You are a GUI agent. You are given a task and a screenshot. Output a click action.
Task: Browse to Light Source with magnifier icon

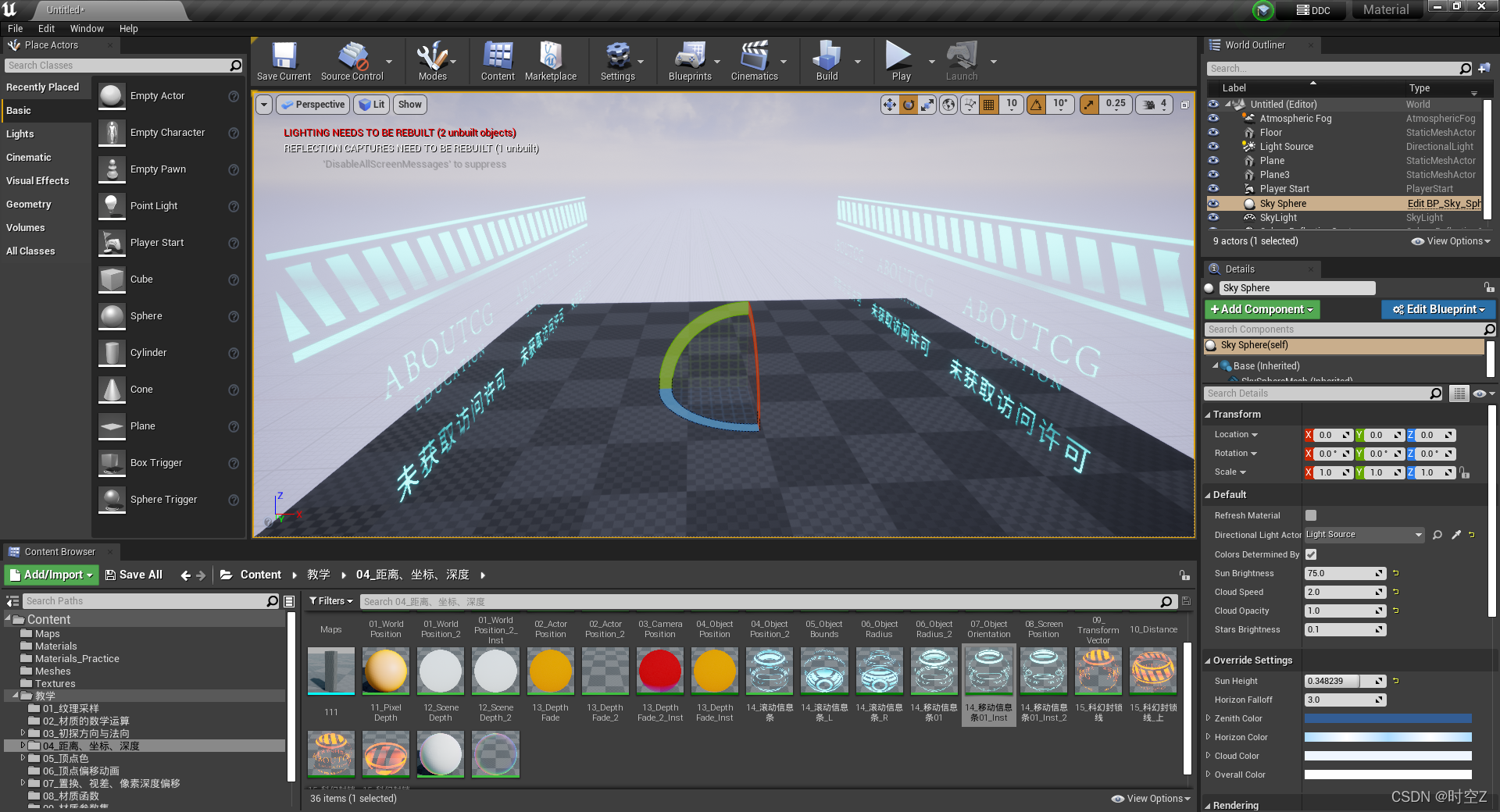coord(1437,535)
